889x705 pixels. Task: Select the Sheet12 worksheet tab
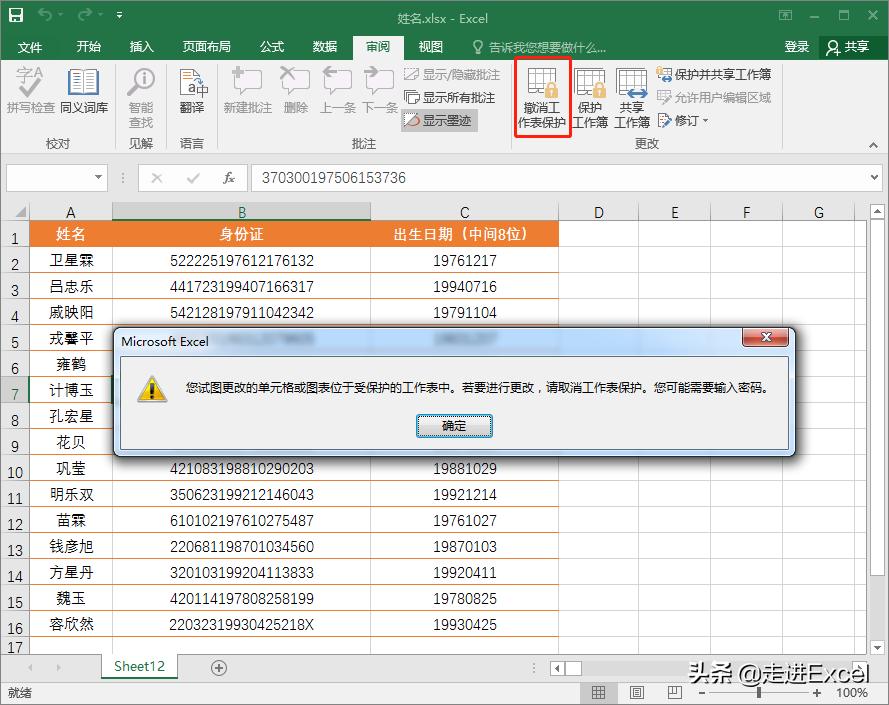click(138, 666)
